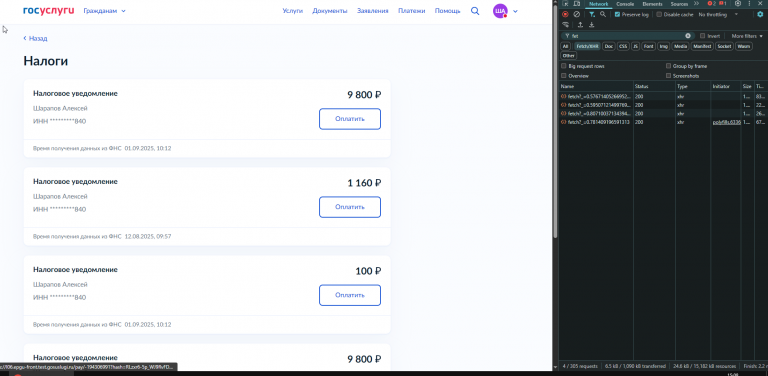Stop recording network log
768x376 pixels.
[565, 14]
